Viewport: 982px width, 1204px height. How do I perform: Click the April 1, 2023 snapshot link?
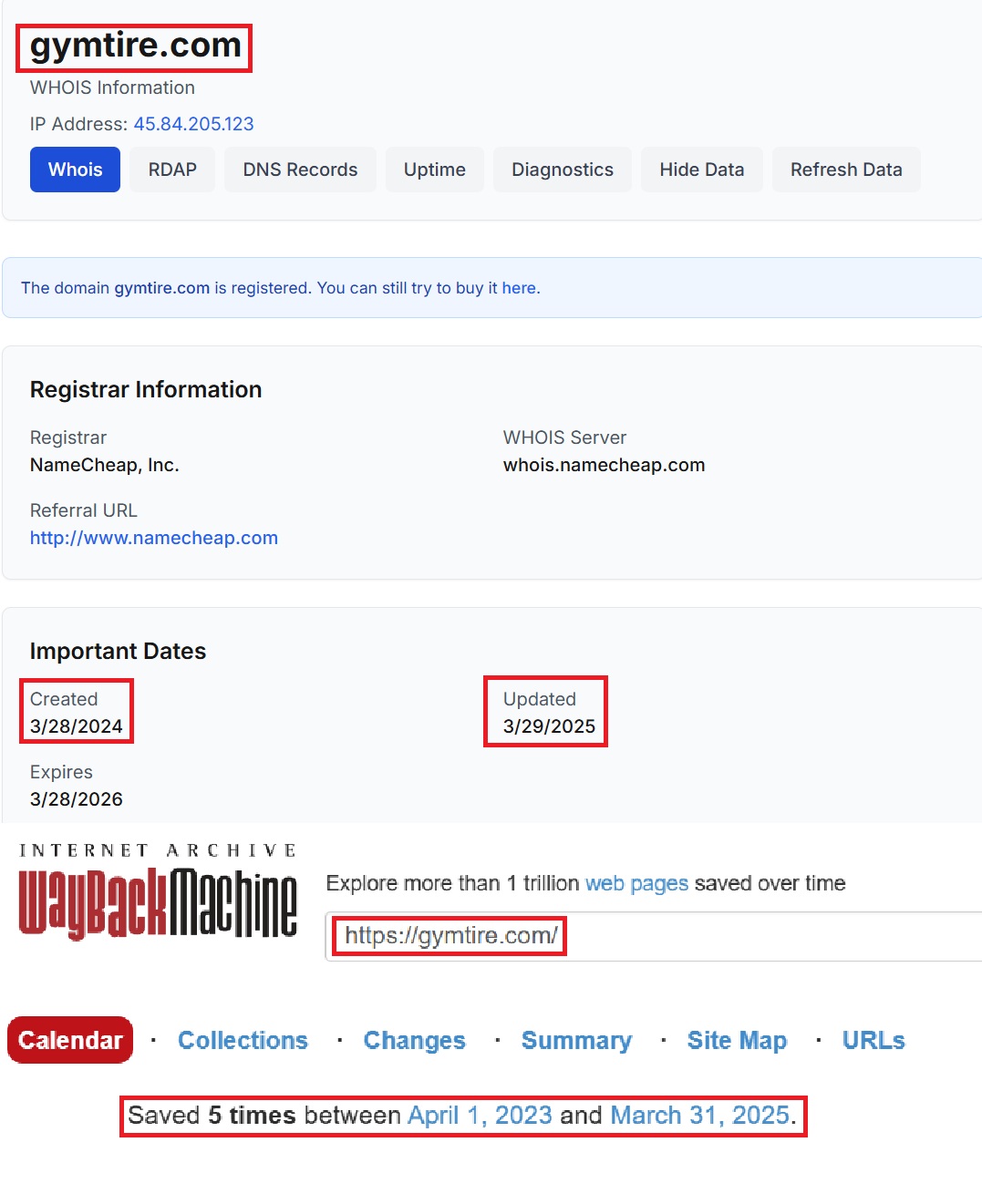(479, 1115)
